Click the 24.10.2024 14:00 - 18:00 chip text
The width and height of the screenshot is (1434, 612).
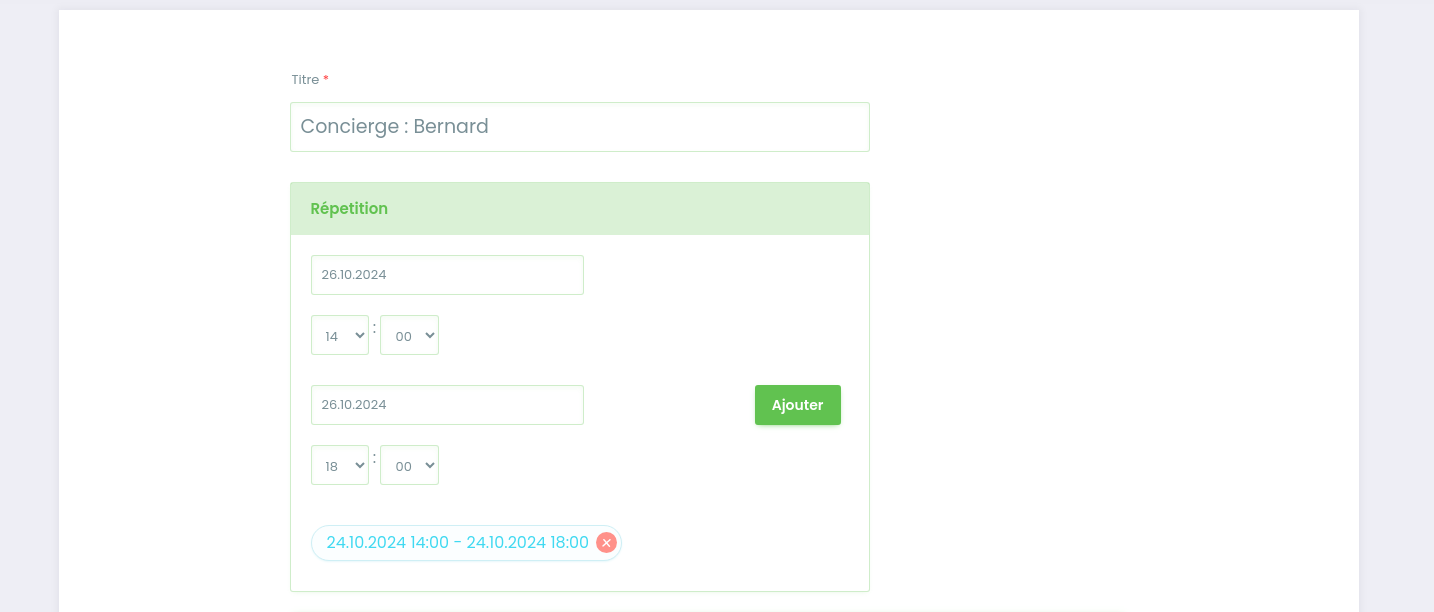pos(457,543)
